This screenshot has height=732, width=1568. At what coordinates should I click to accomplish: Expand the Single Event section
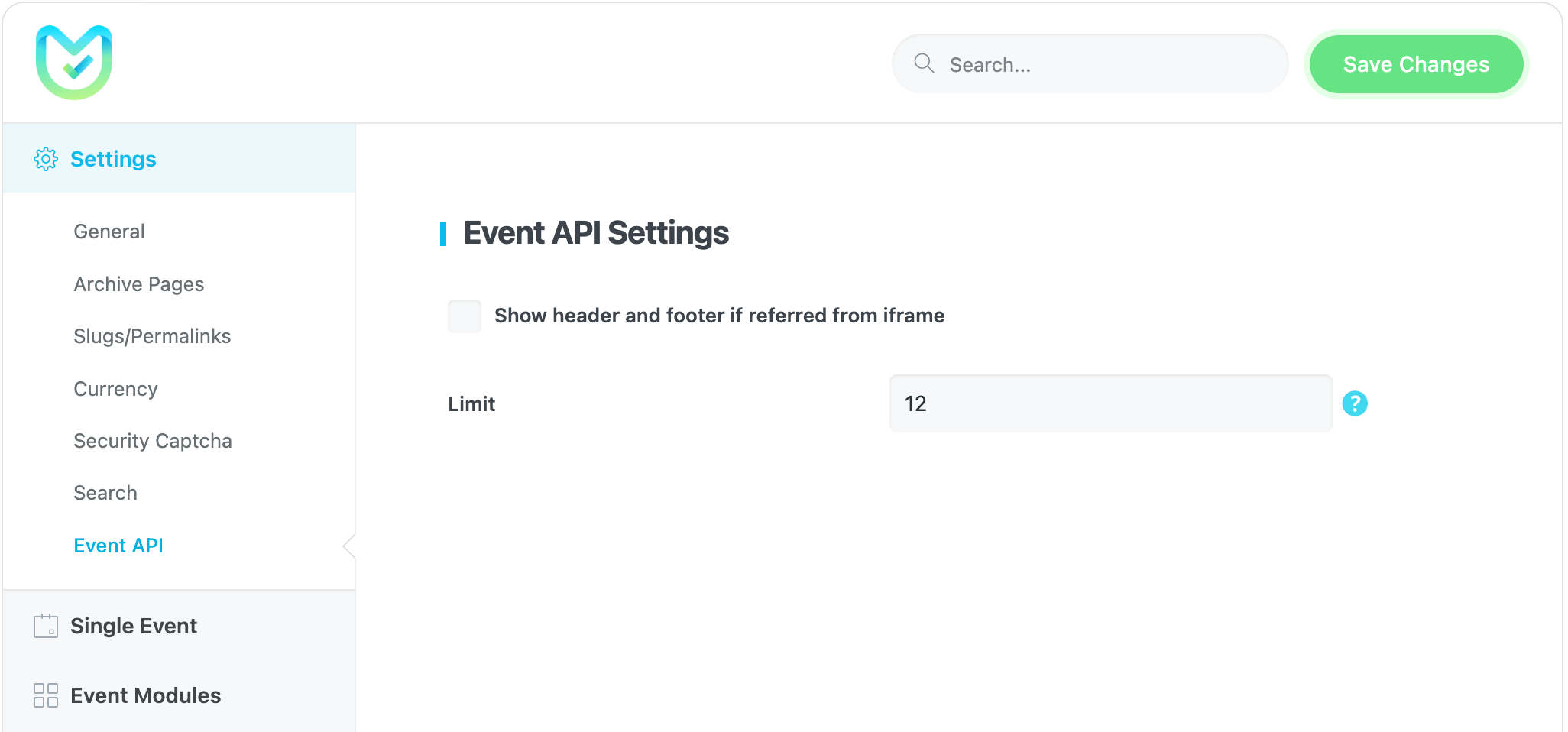click(134, 626)
